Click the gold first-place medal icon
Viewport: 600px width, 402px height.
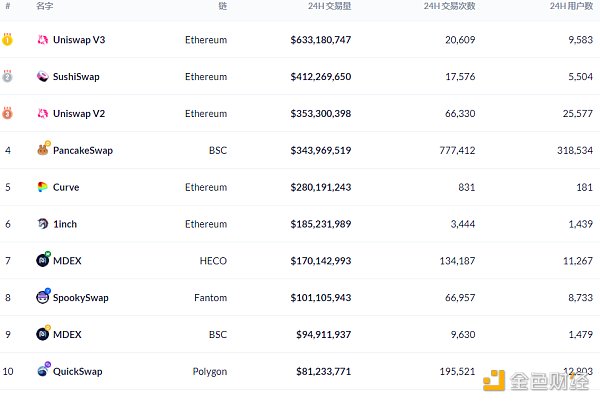7,40
